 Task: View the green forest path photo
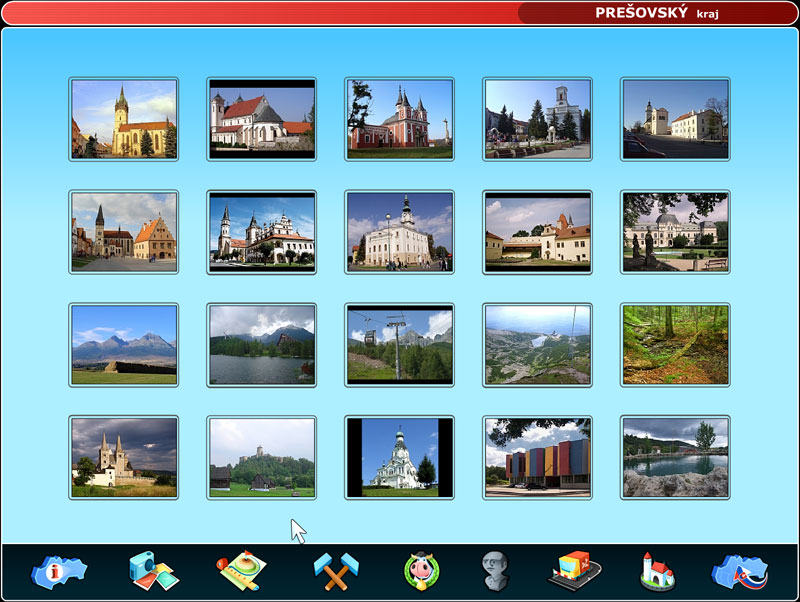click(675, 345)
